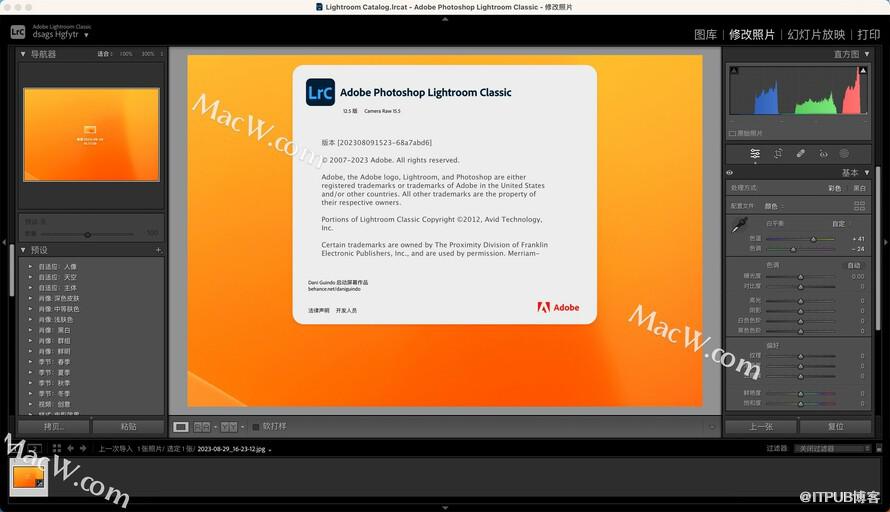This screenshot has width=890, height=512.
Task: Click the 色调 tint slider handle
Action: click(x=793, y=249)
